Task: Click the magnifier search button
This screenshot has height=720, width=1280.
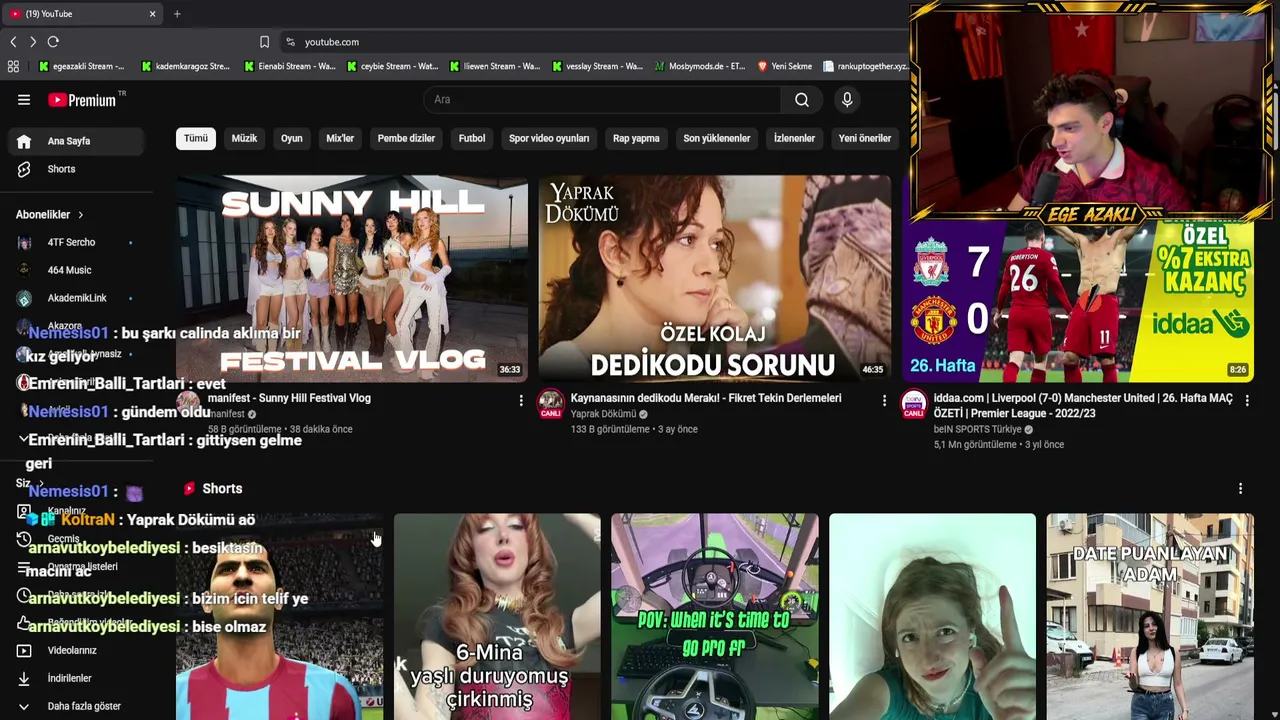Action: coord(801,100)
